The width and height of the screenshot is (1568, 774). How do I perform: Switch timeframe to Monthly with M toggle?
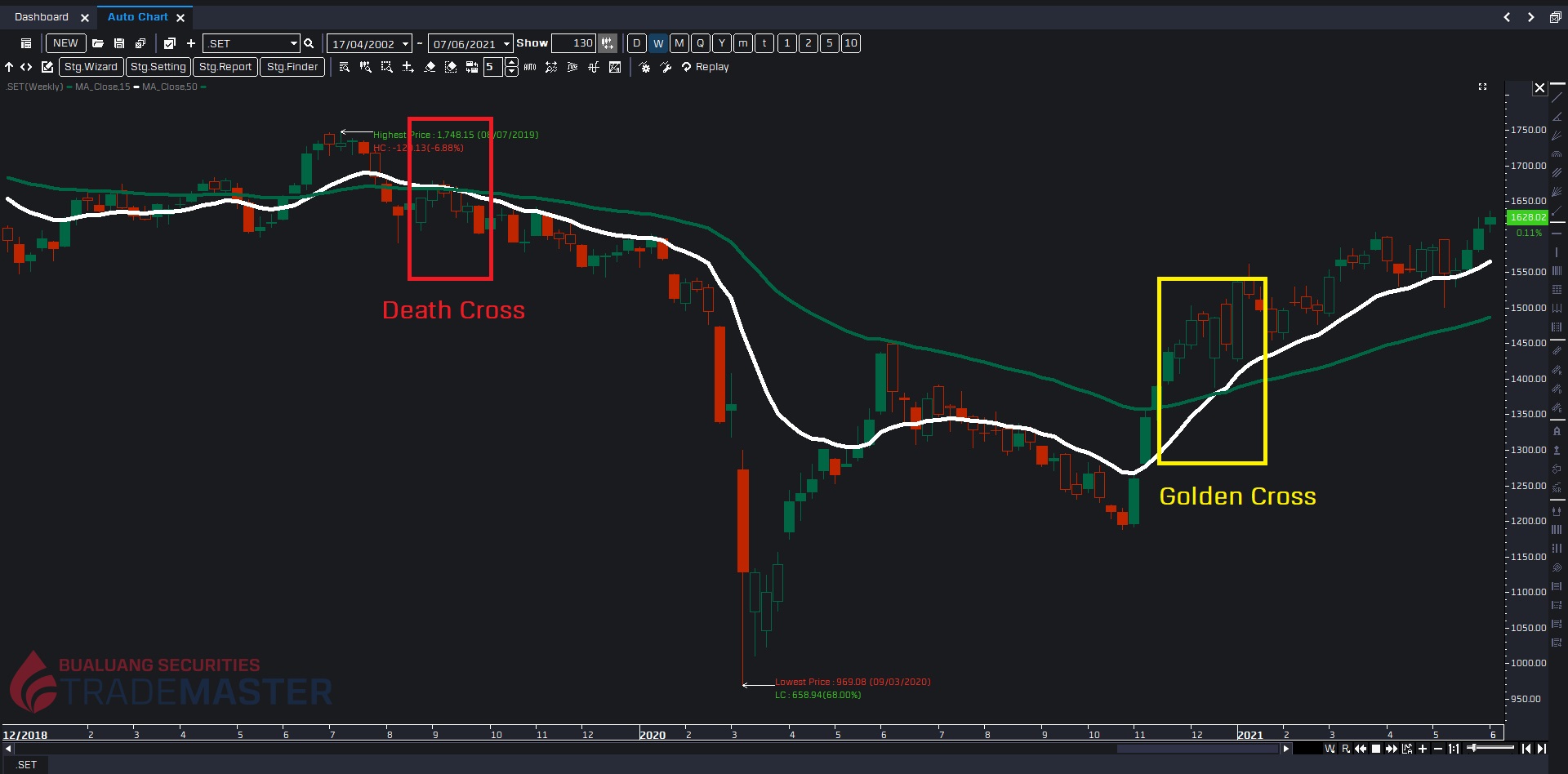[679, 43]
